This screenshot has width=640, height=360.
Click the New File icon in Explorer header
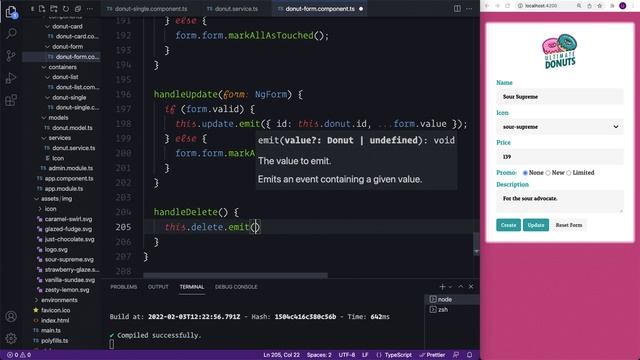(x=42, y=9)
